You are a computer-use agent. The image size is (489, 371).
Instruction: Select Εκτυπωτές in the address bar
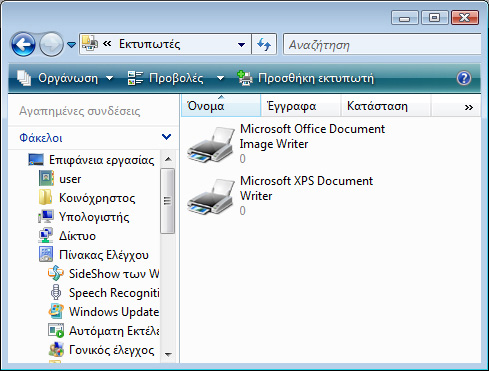(150, 44)
